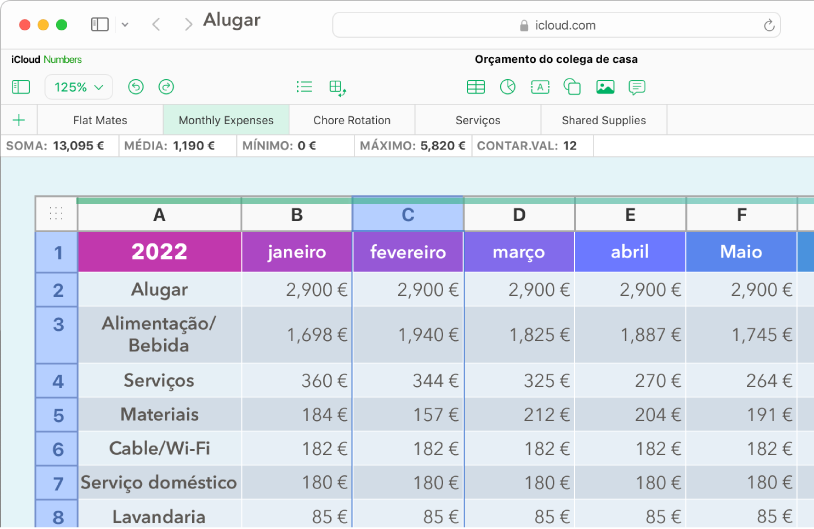Select the abril header cell
Viewport: 814px width, 529px height.
click(630, 252)
